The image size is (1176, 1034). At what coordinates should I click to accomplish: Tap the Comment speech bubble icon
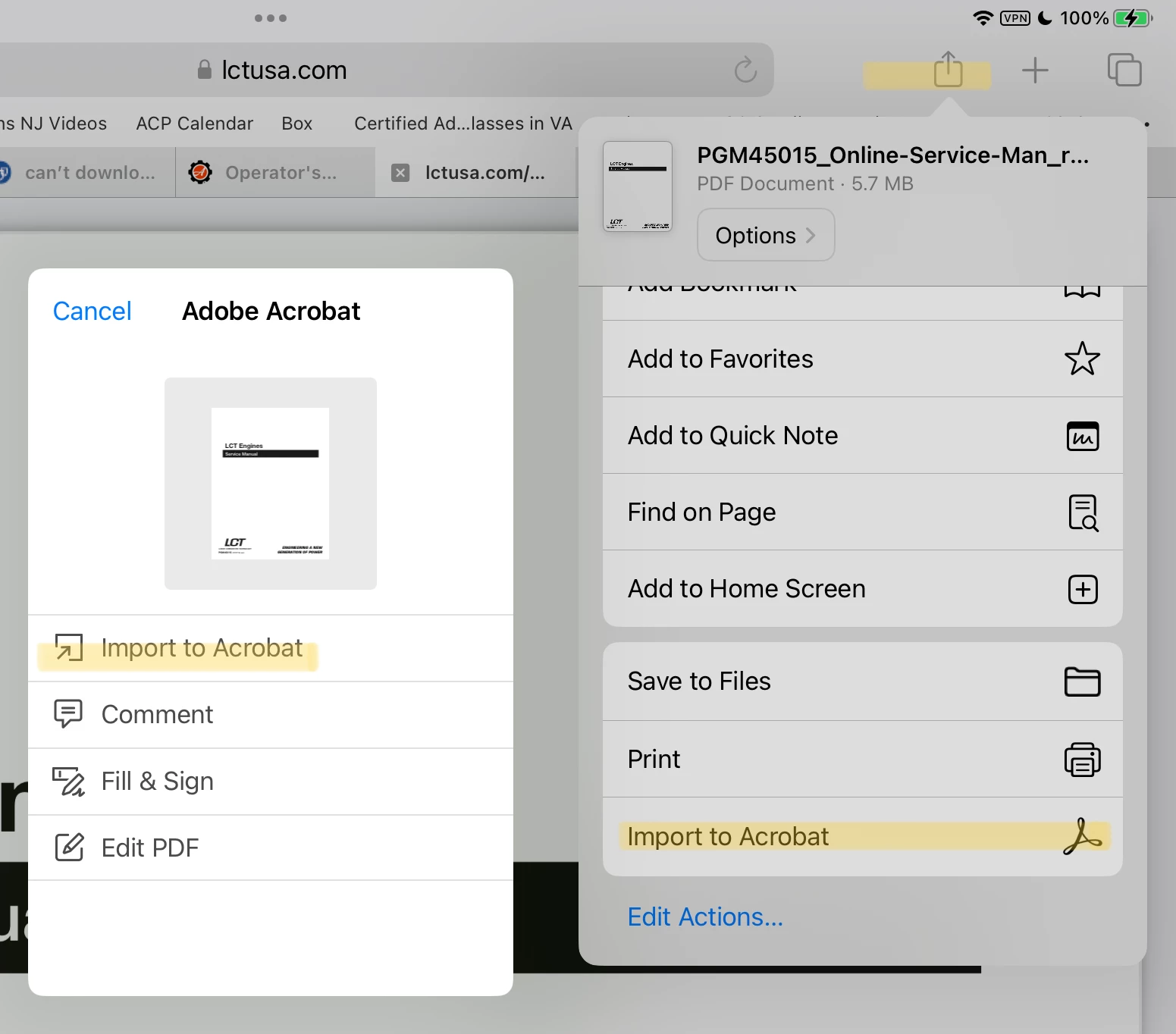pyautogui.click(x=68, y=713)
